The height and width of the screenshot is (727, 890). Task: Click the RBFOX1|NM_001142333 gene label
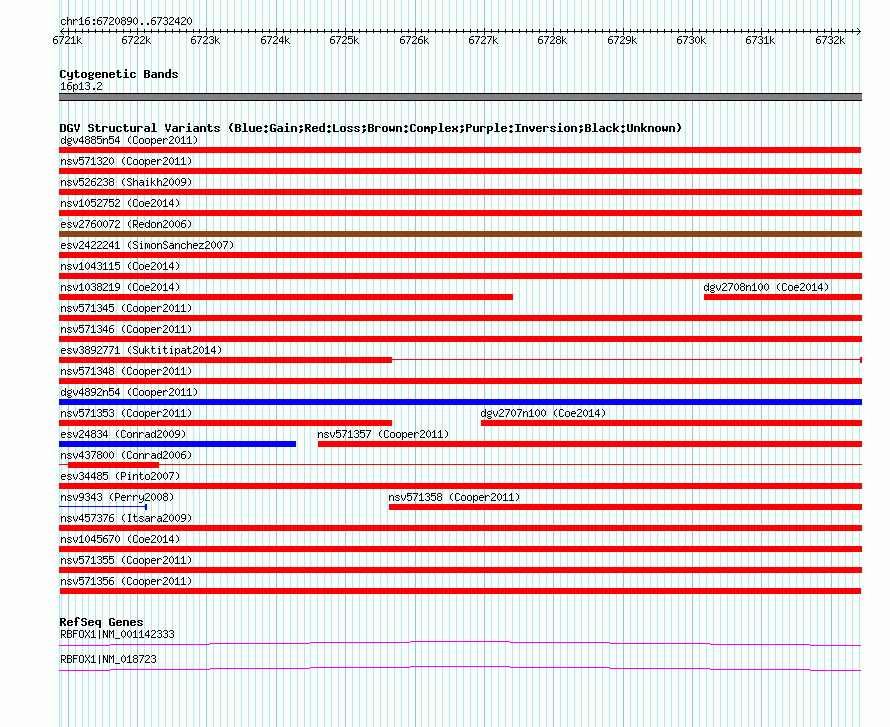(x=117, y=634)
